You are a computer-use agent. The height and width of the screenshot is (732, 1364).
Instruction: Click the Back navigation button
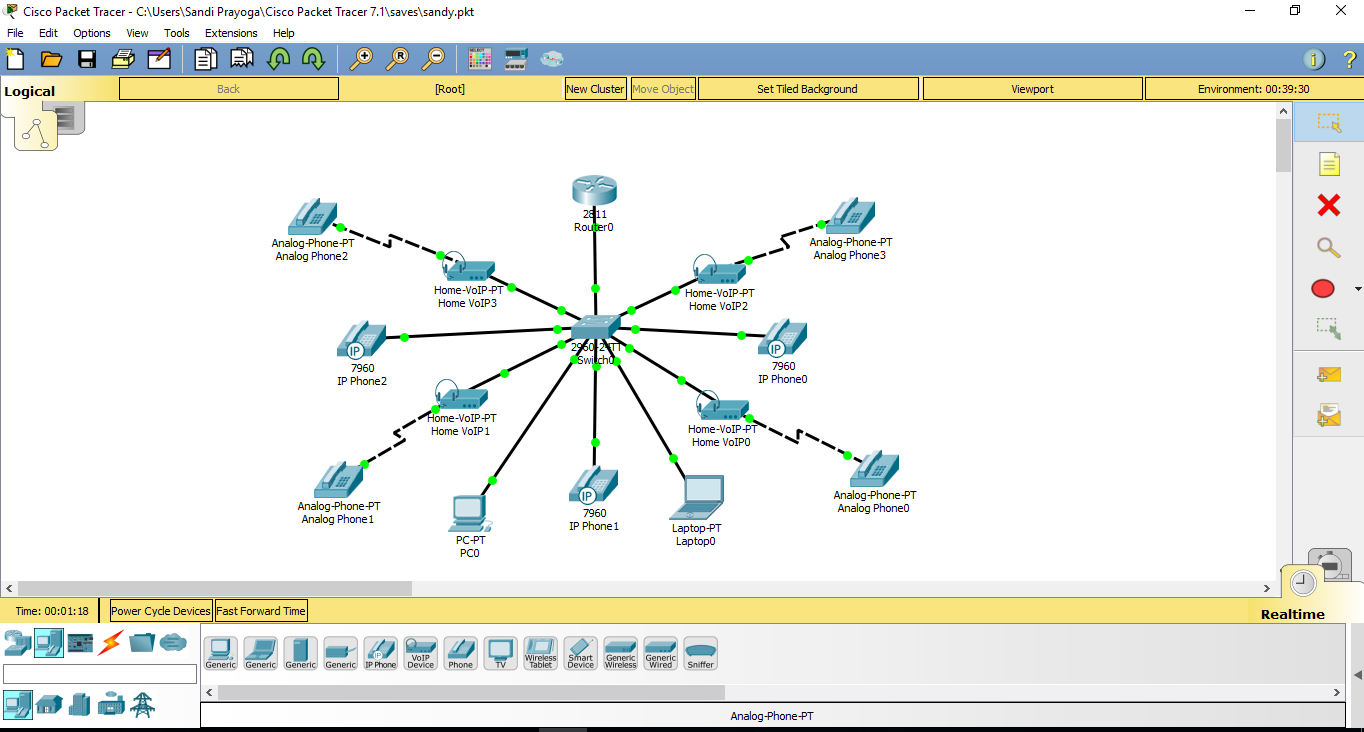click(x=229, y=89)
